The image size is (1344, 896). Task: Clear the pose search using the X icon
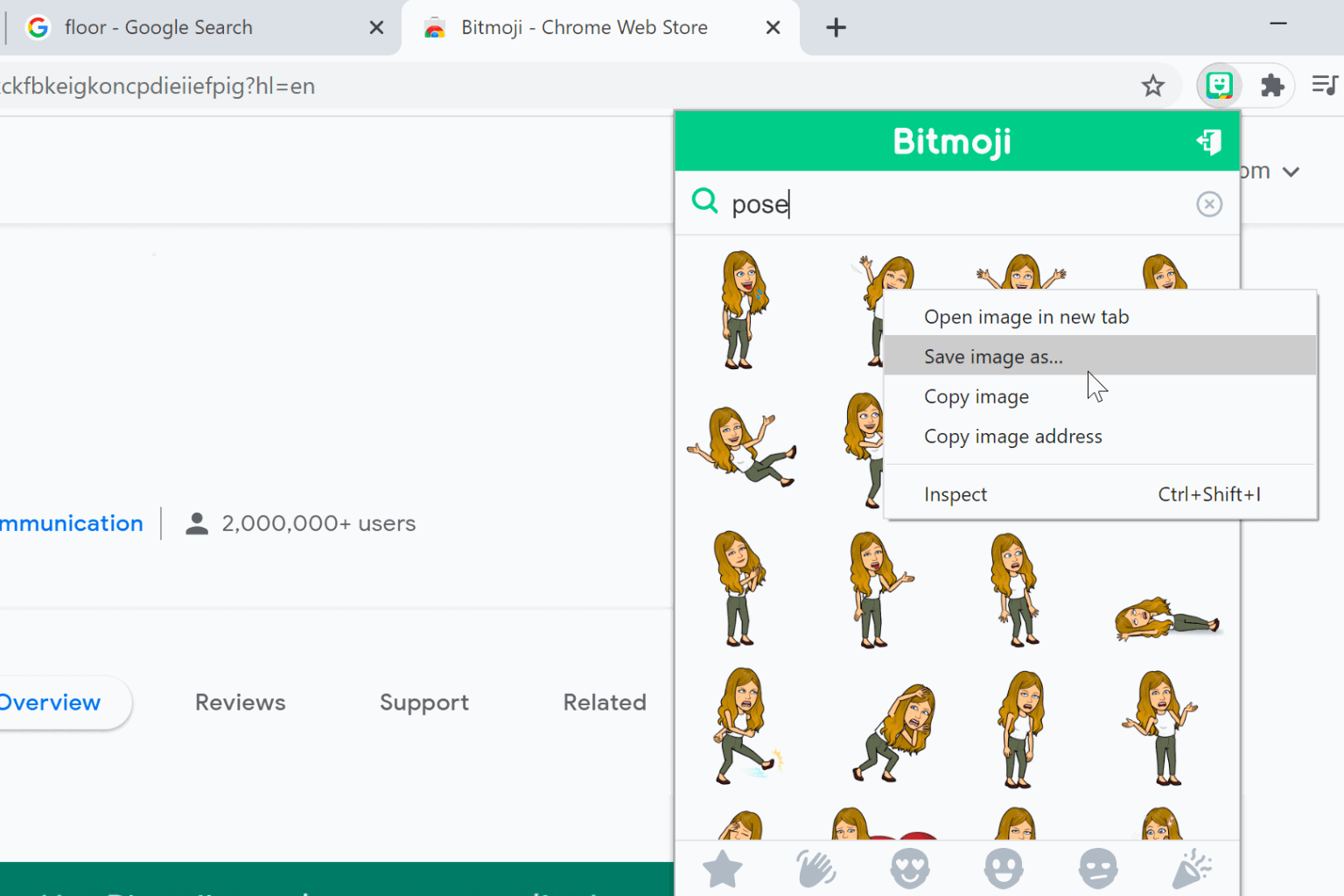click(1209, 204)
